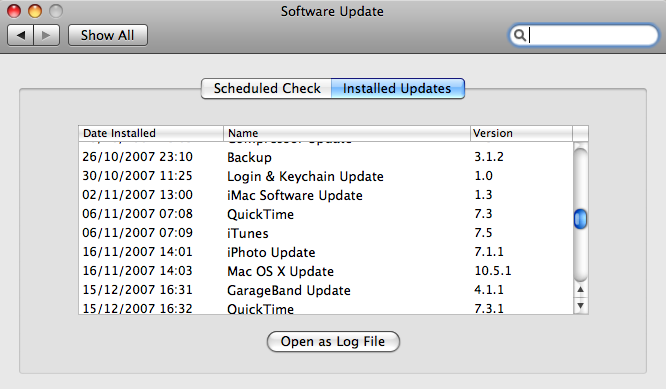This screenshot has height=389, width=666.
Task: Click the blue scrollbar thumb
Action: click(x=581, y=219)
